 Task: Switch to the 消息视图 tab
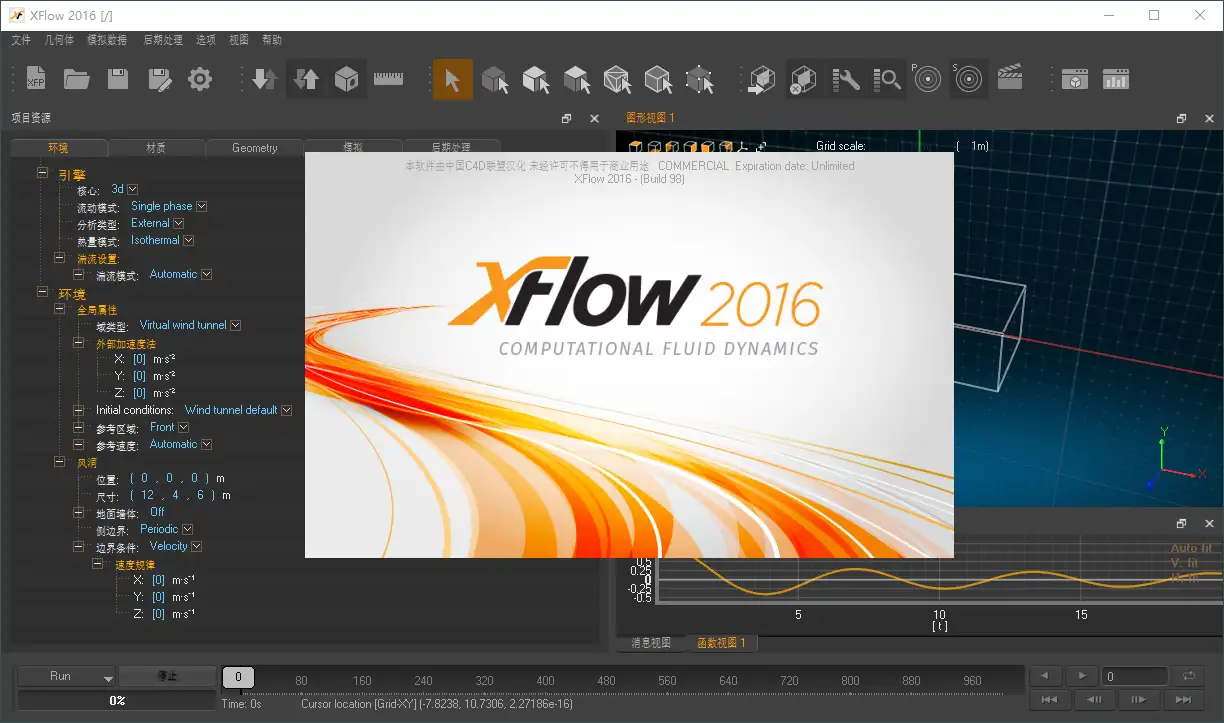651,643
